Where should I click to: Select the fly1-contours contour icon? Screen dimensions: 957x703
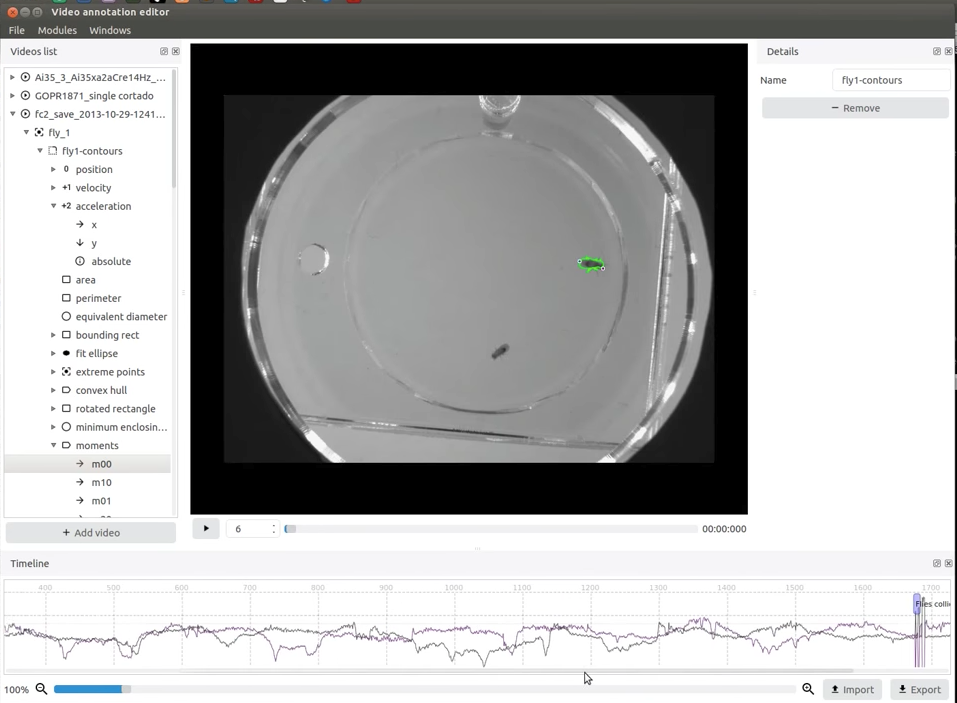pos(52,150)
